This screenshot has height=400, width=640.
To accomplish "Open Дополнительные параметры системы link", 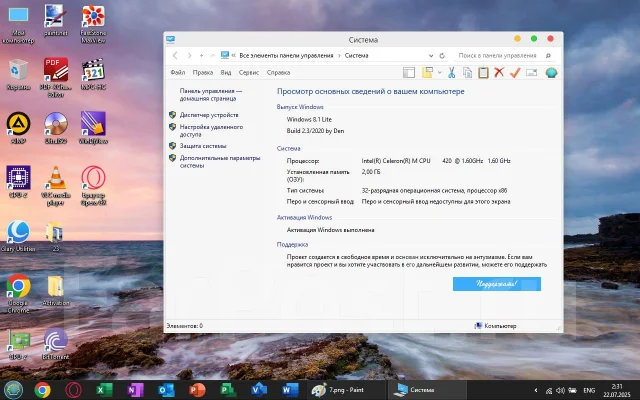I will tap(220, 162).
